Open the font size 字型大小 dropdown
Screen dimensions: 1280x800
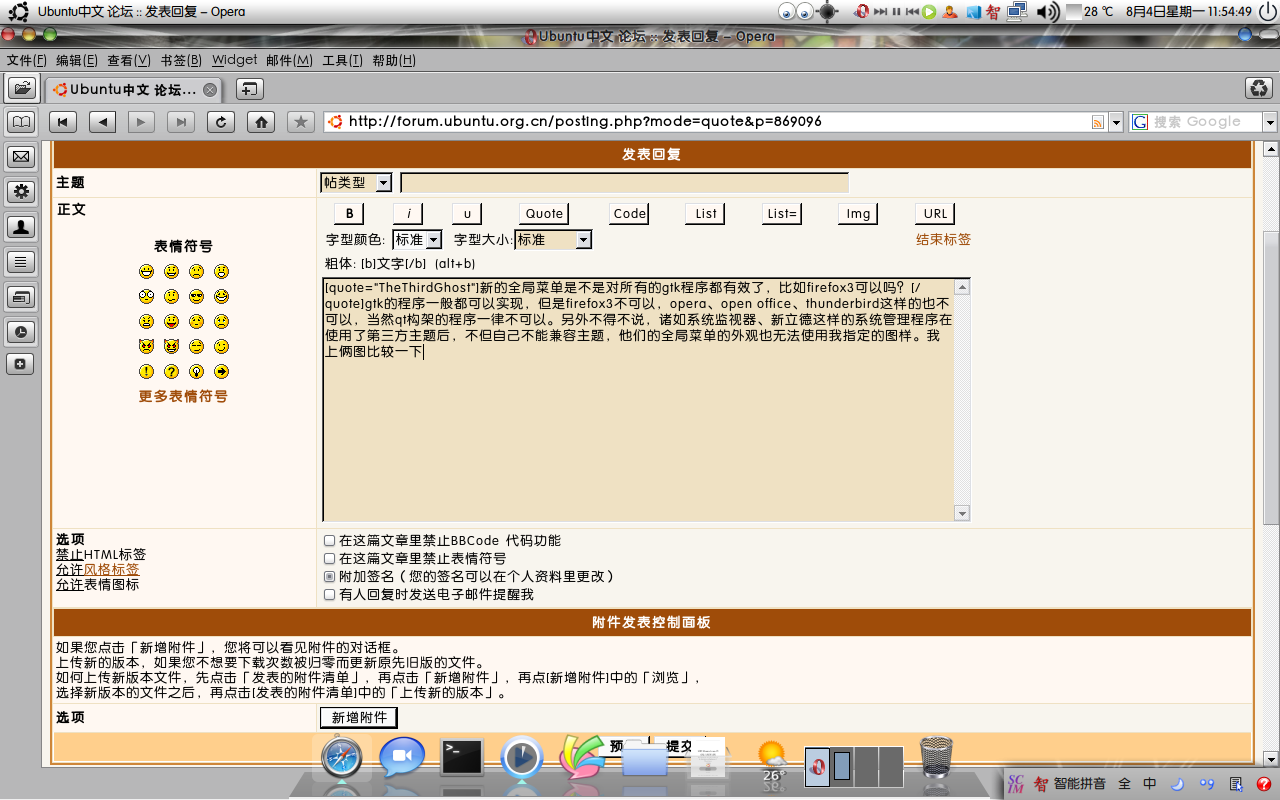point(553,240)
